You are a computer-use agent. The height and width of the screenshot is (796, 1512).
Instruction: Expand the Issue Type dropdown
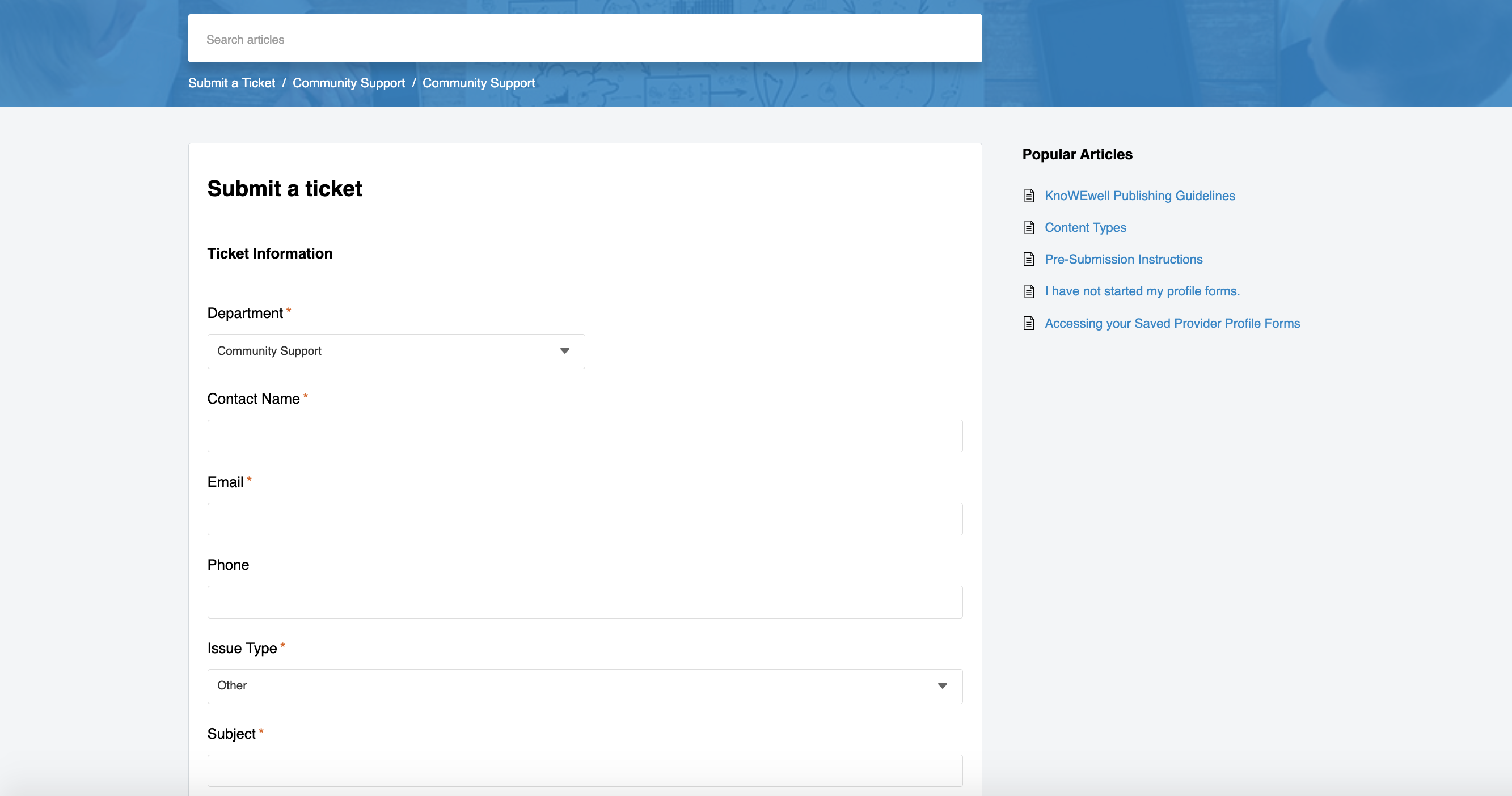pos(585,685)
